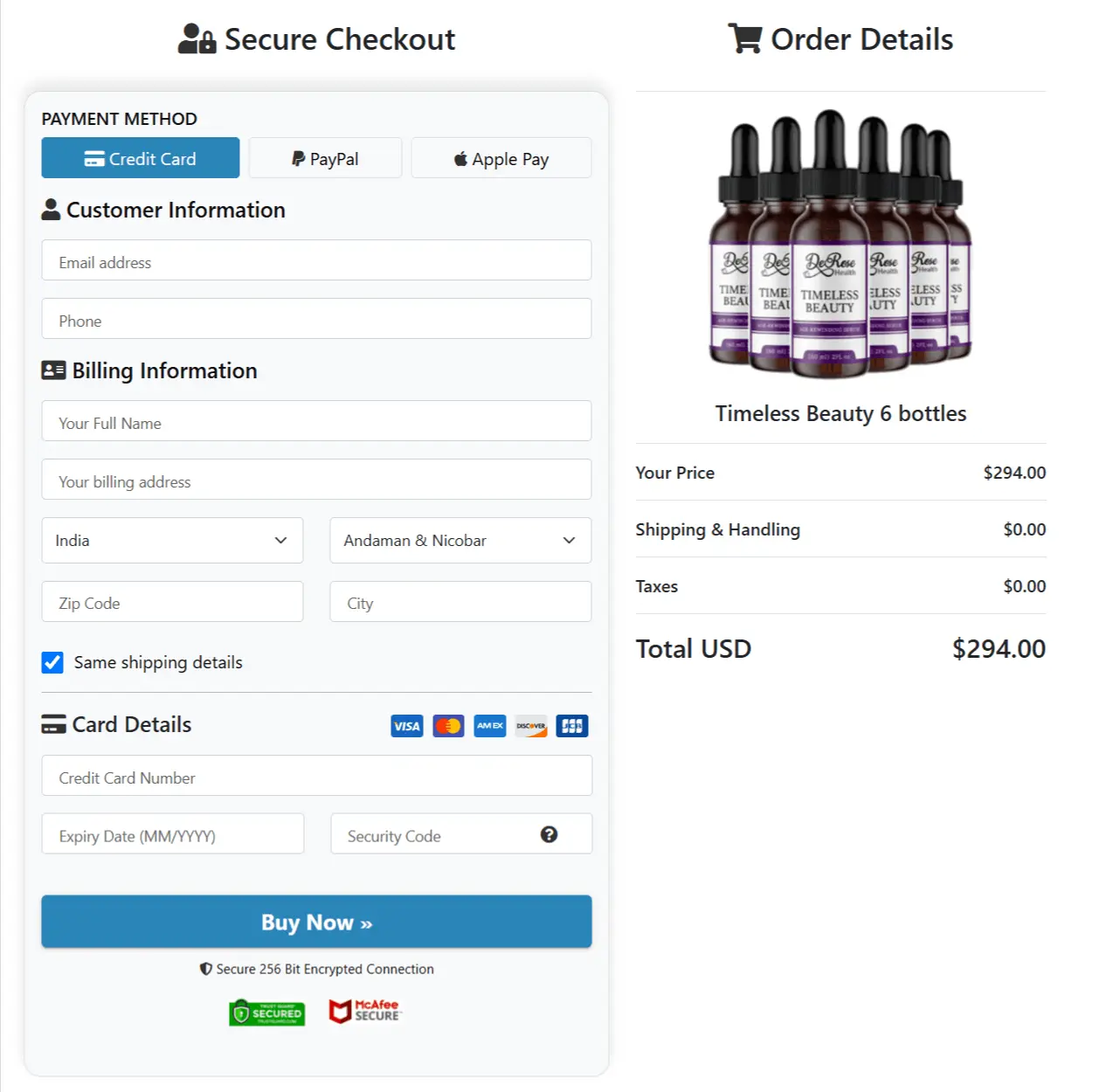Click the McAfee Secure badge

(364, 1012)
